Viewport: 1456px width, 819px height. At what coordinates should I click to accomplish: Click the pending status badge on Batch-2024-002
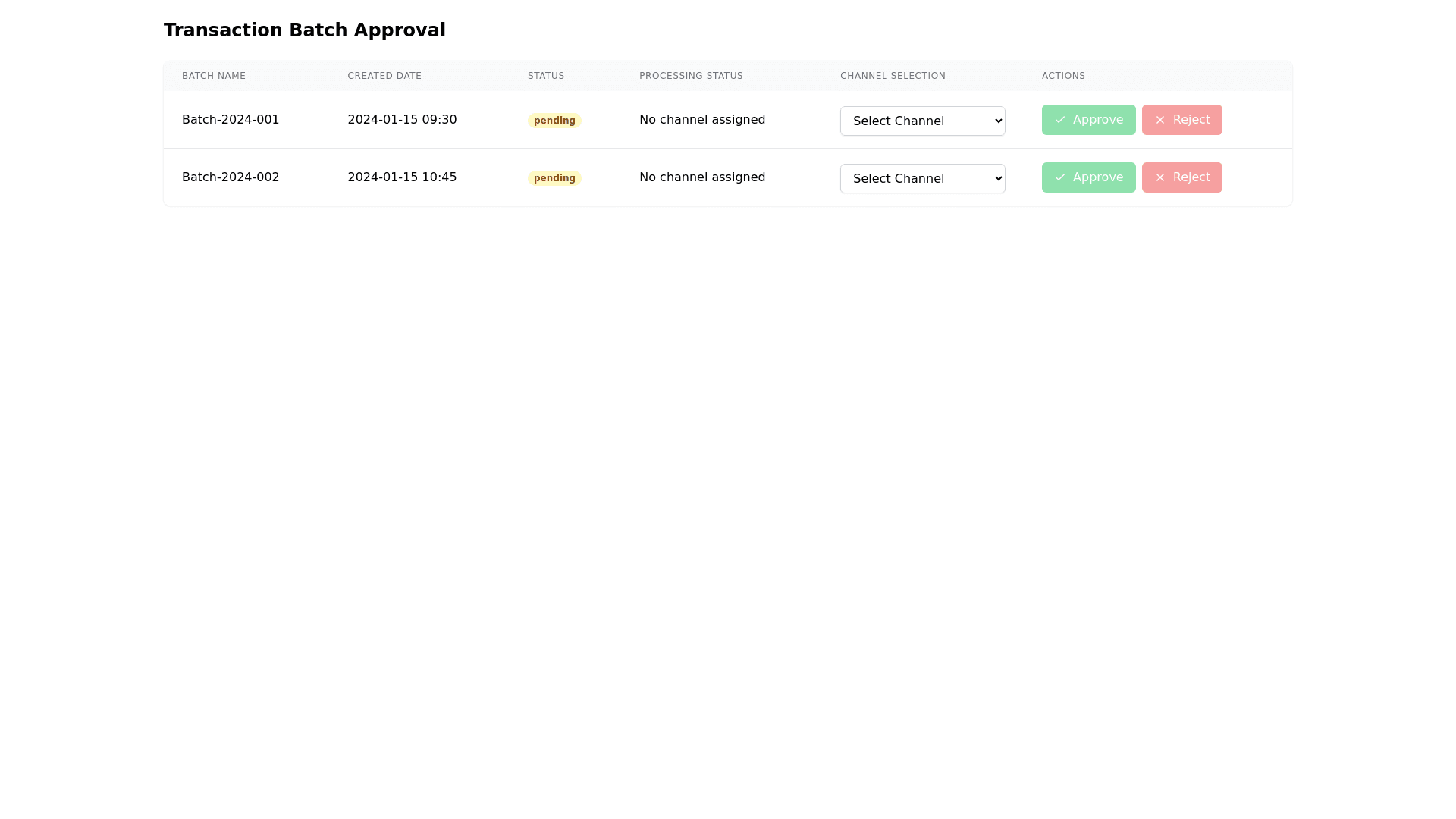coord(554,177)
